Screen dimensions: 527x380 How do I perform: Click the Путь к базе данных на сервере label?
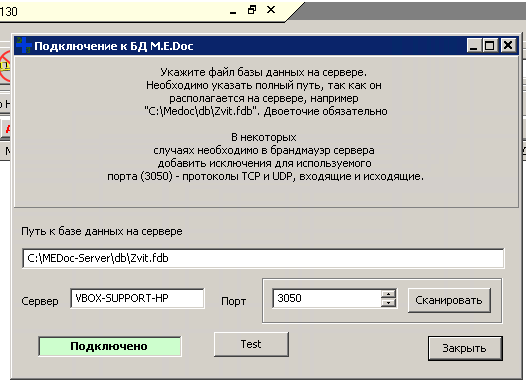tap(102, 231)
